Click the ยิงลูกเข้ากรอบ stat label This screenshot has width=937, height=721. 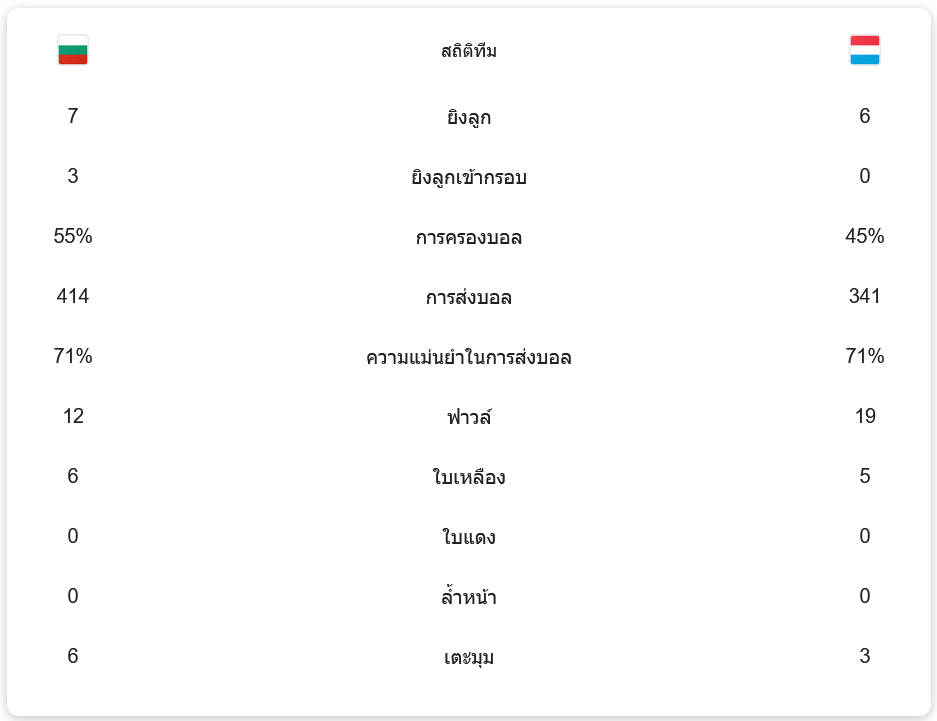468,177
